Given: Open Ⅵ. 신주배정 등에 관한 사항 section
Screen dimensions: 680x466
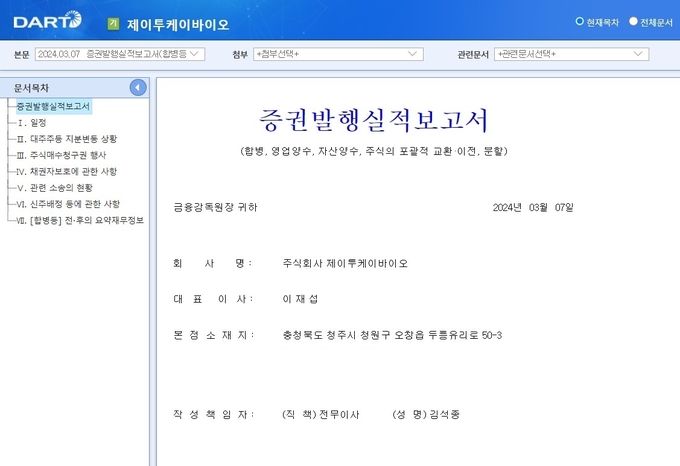Looking at the screenshot, I should click(68, 204).
